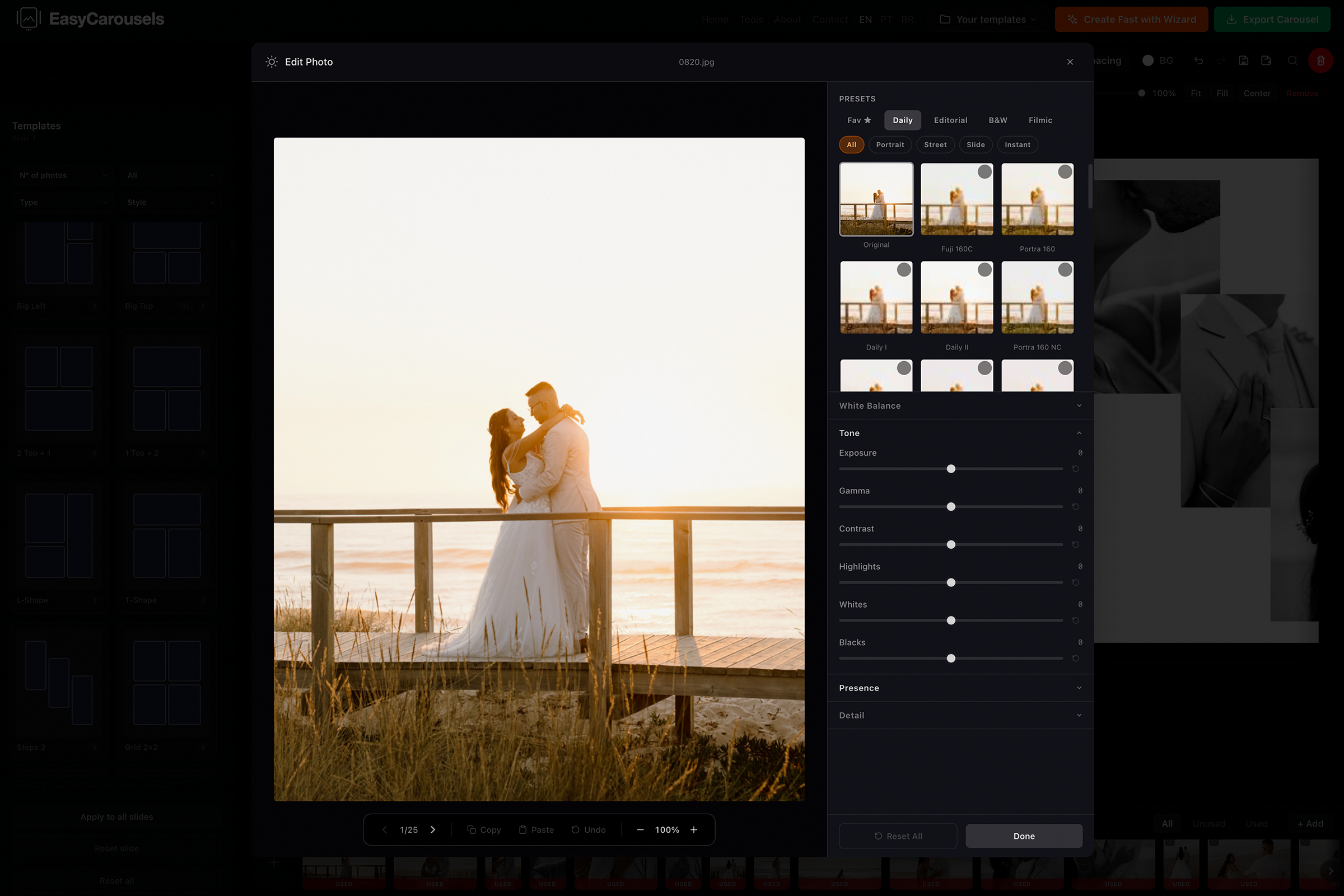Image resolution: width=1344 pixels, height=896 pixels.
Task: Reset the Gamma slider
Action: [x=1075, y=507]
